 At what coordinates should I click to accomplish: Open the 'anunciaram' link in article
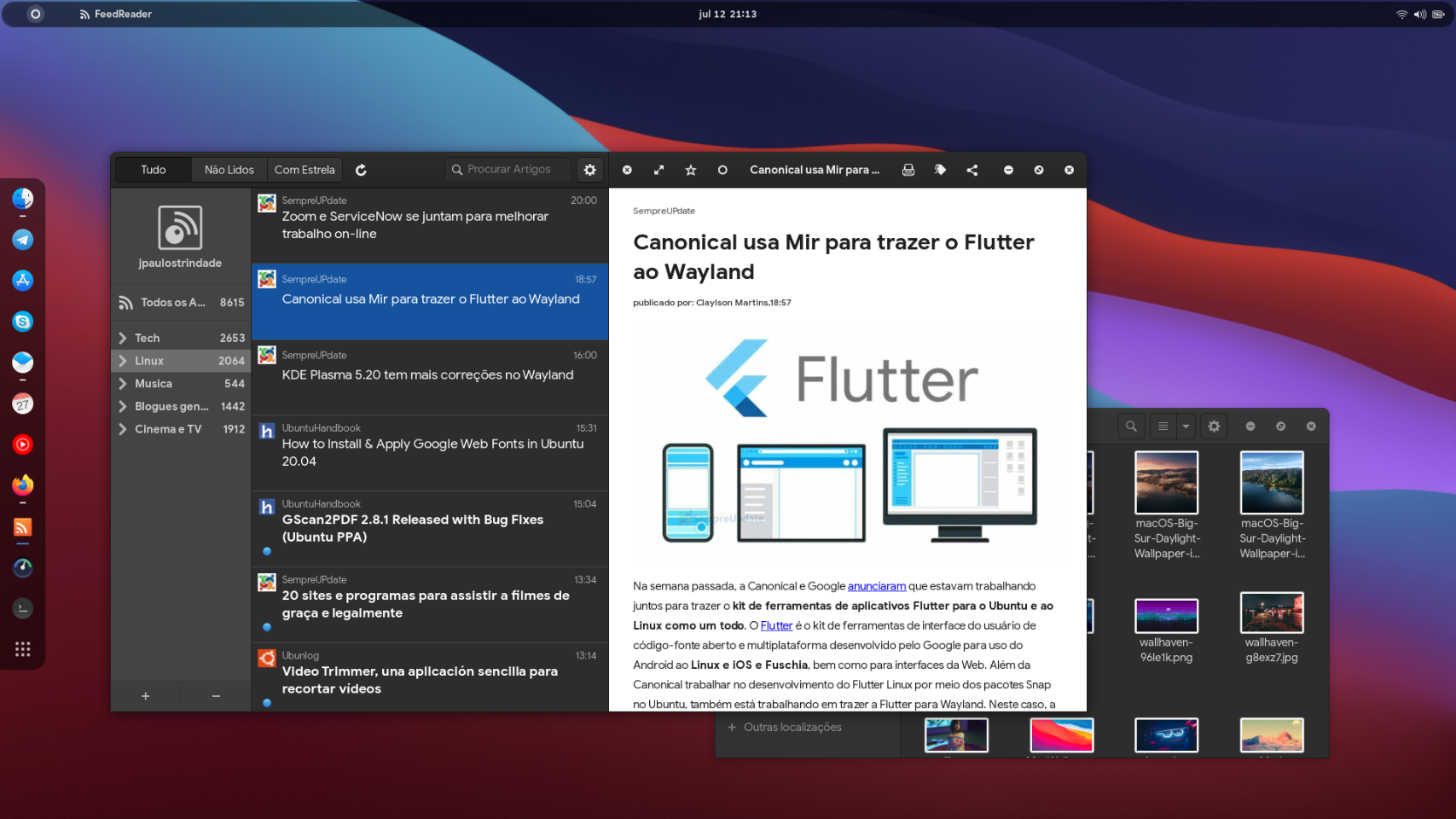876,586
